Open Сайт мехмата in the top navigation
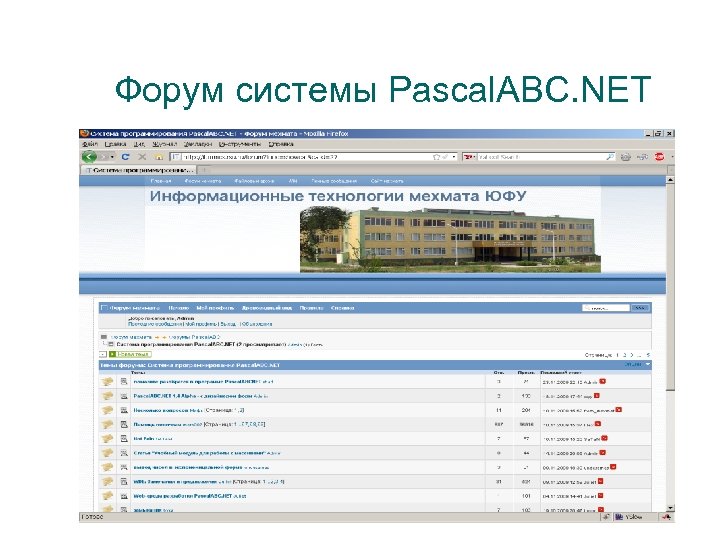 point(387,181)
